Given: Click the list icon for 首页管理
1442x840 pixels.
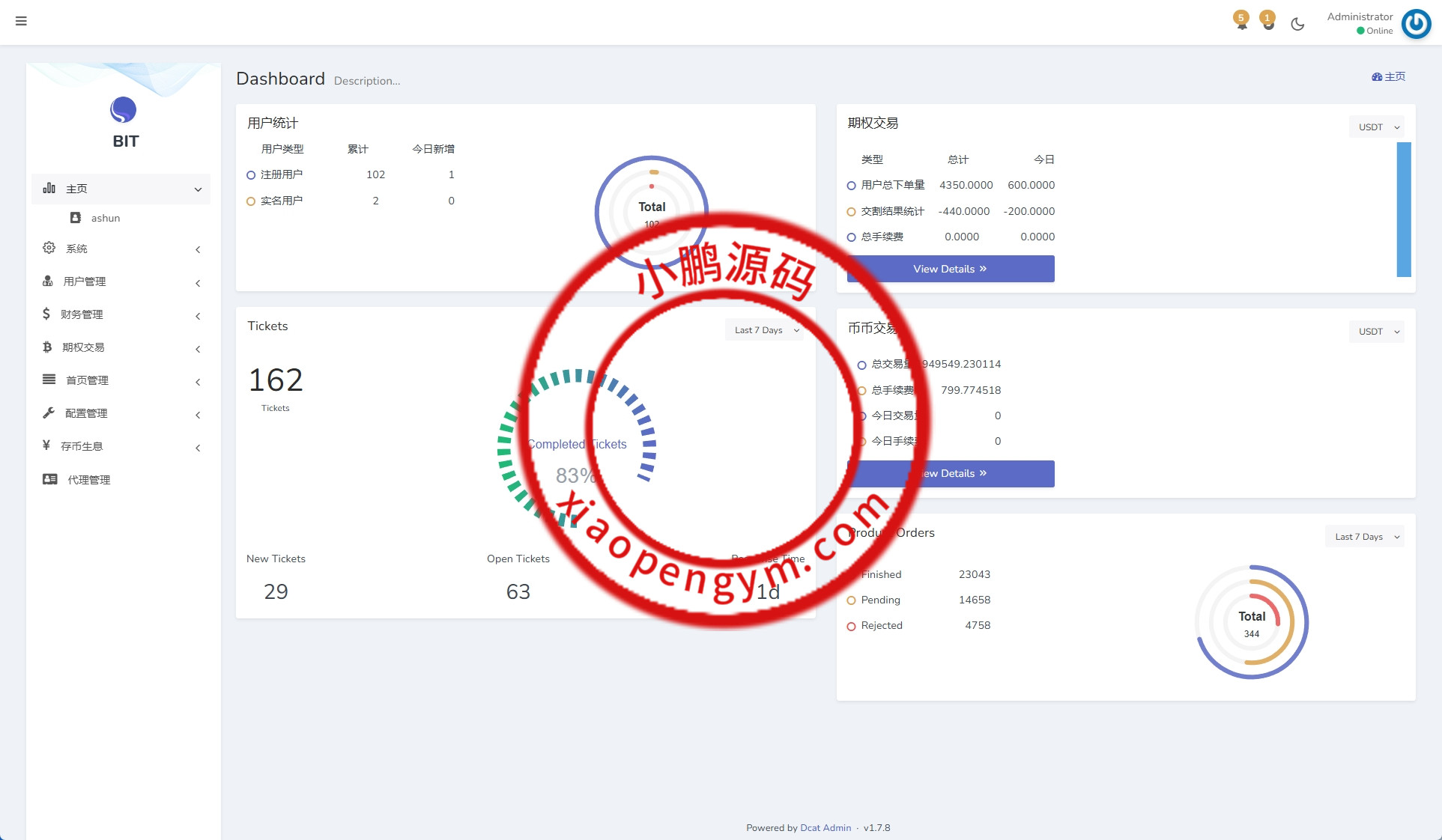Looking at the screenshot, I should pyautogui.click(x=49, y=380).
